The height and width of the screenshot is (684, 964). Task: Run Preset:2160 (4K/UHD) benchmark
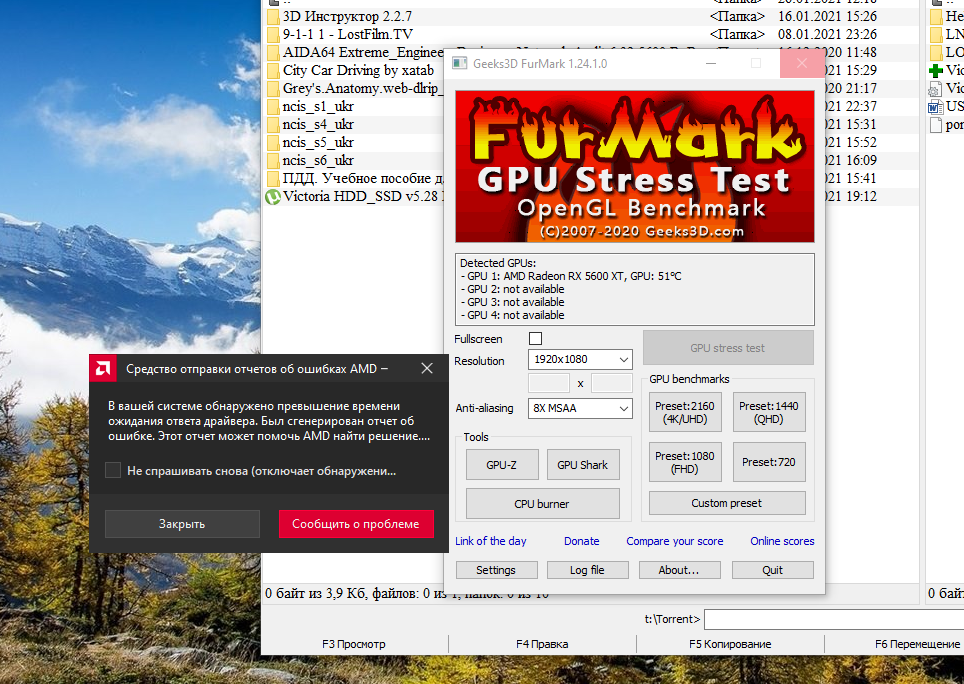pos(685,412)
